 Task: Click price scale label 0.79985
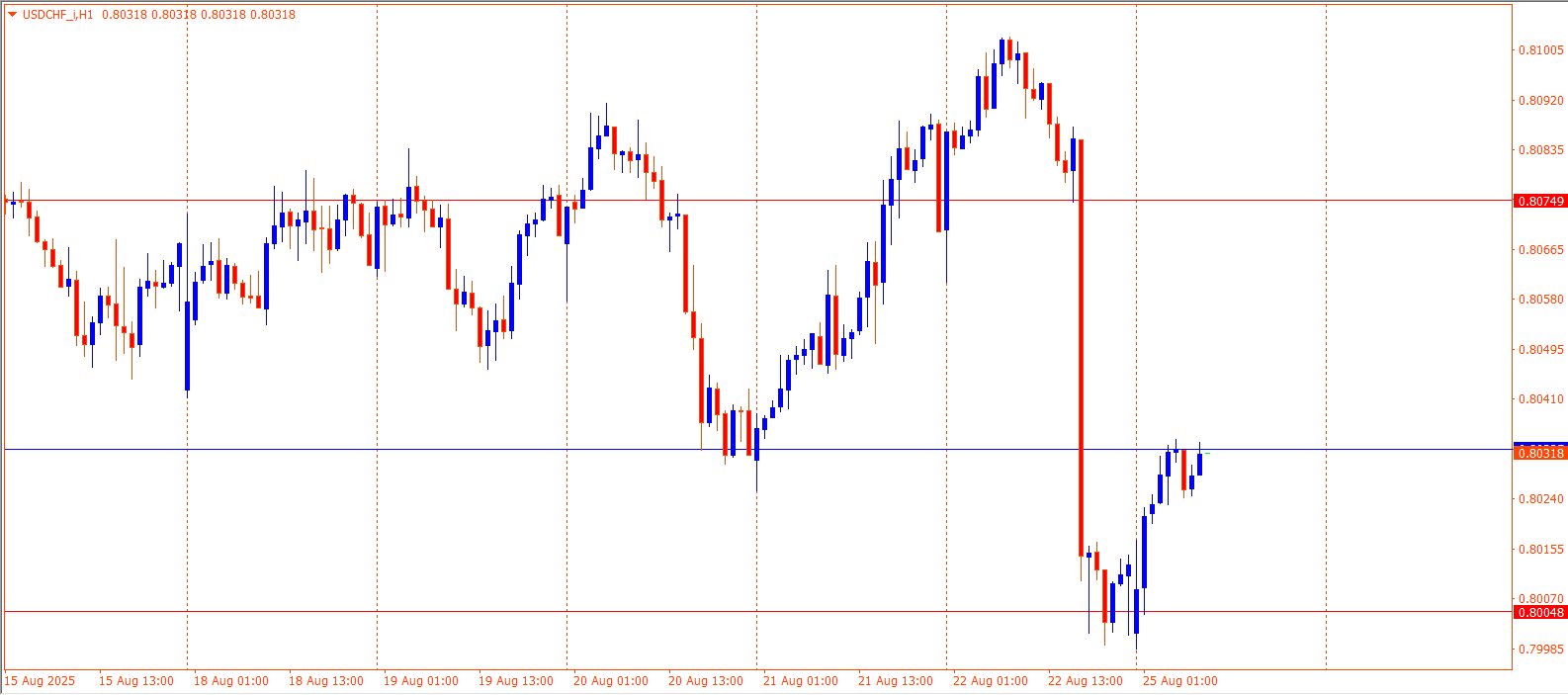[x=1541, y=650]
